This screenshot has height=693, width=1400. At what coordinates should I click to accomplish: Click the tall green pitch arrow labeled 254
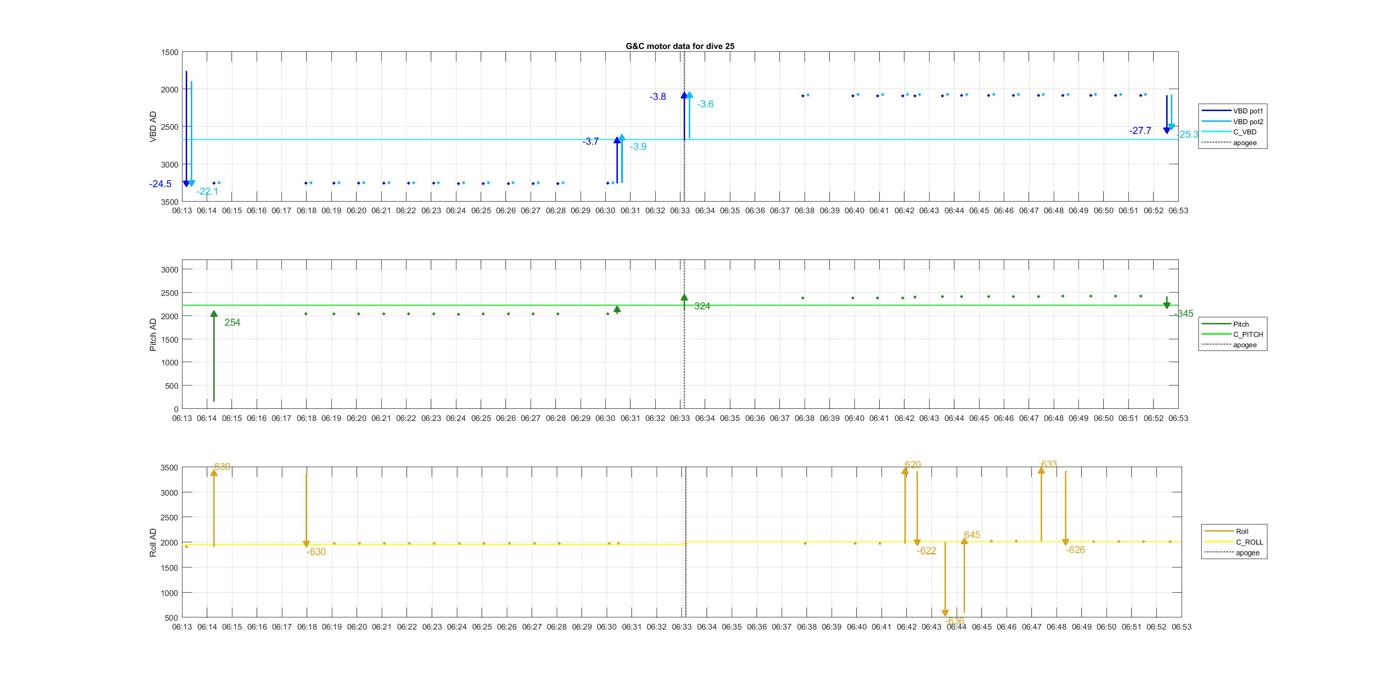click(x=214, y=357)
